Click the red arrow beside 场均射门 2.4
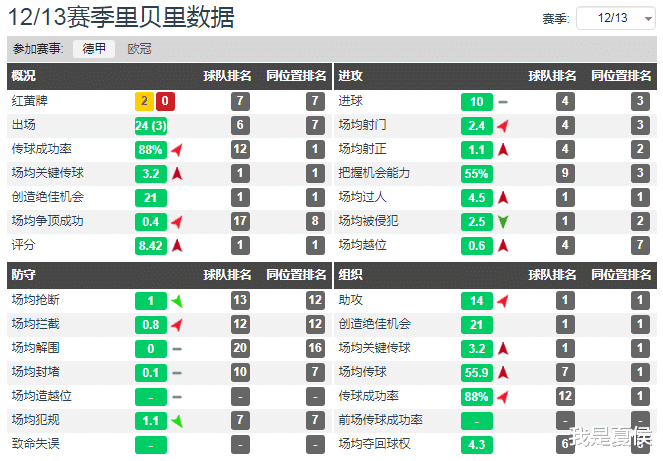Image resolution: width=663 pixels, height=461 pixels. coord(503,126)
